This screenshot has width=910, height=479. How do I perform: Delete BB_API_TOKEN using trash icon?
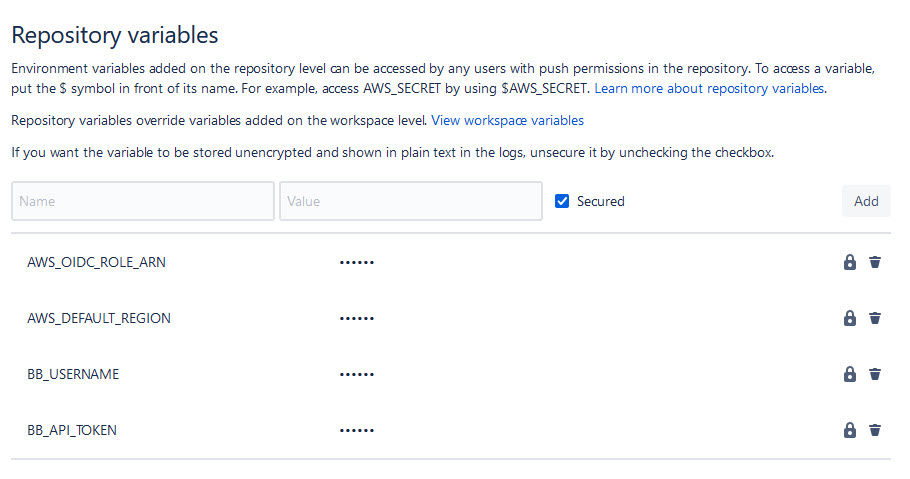click(x=875, y=430)
